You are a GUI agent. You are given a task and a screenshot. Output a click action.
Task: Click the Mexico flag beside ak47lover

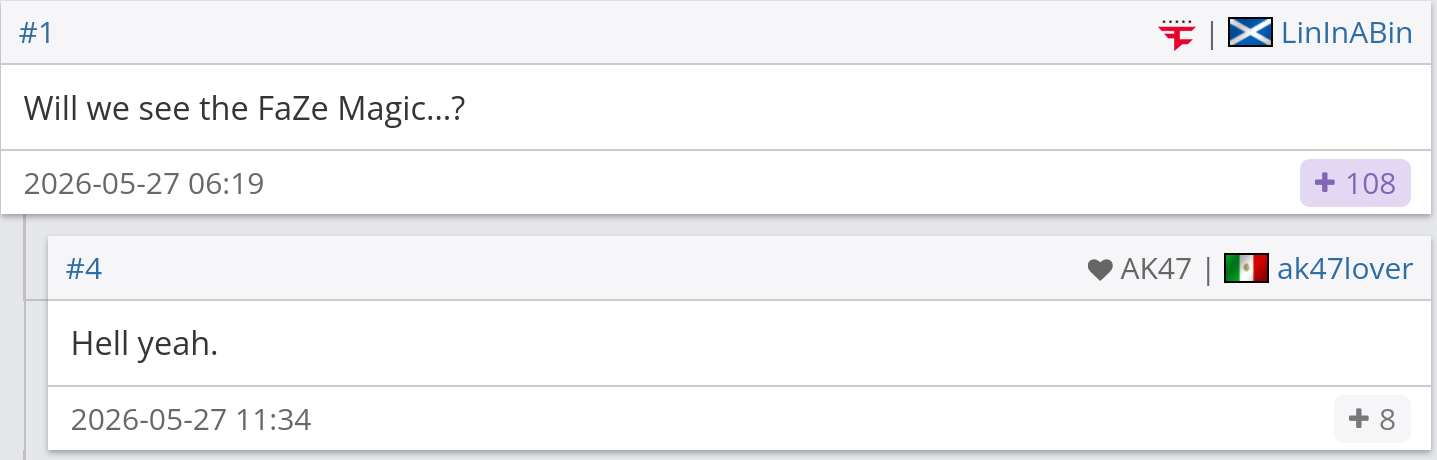coord(1246,269)
